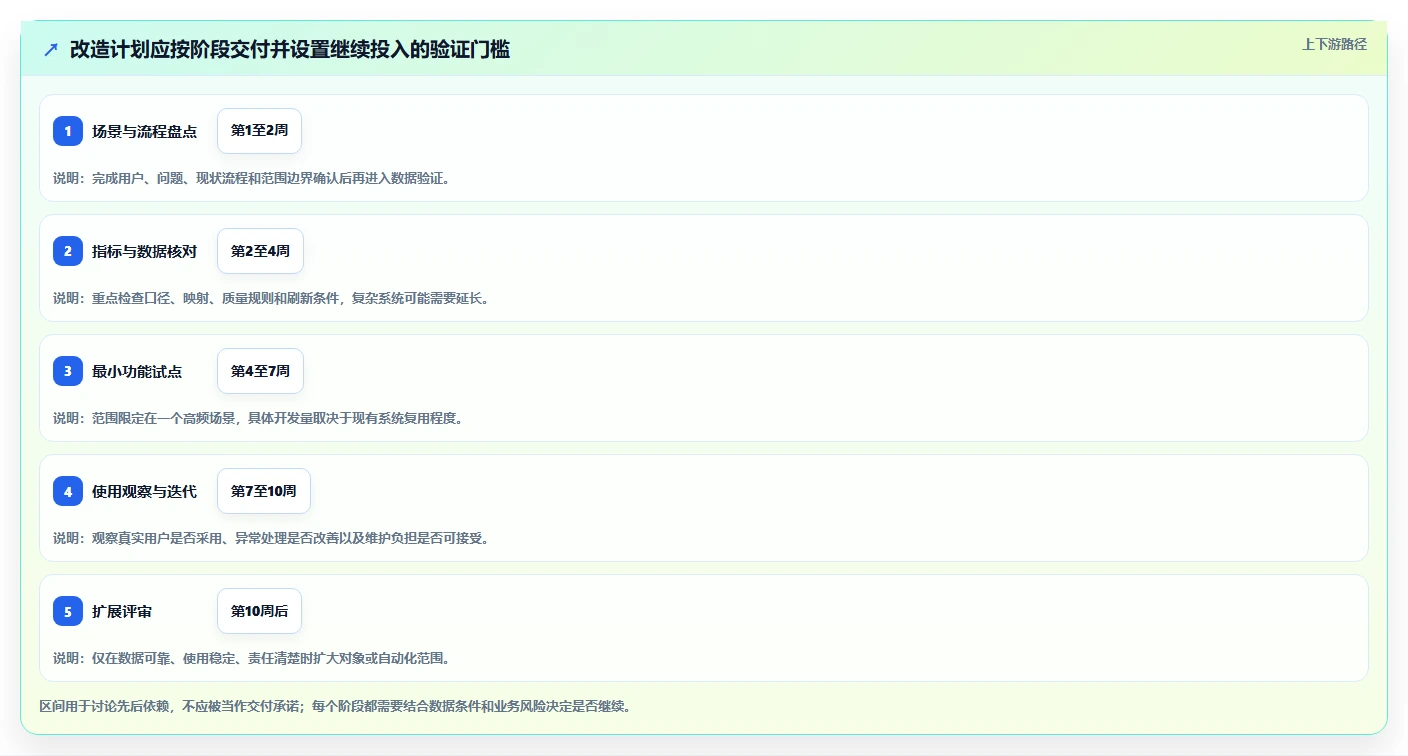
Task: Click the step 3 number badge
Action: point(68,371)
